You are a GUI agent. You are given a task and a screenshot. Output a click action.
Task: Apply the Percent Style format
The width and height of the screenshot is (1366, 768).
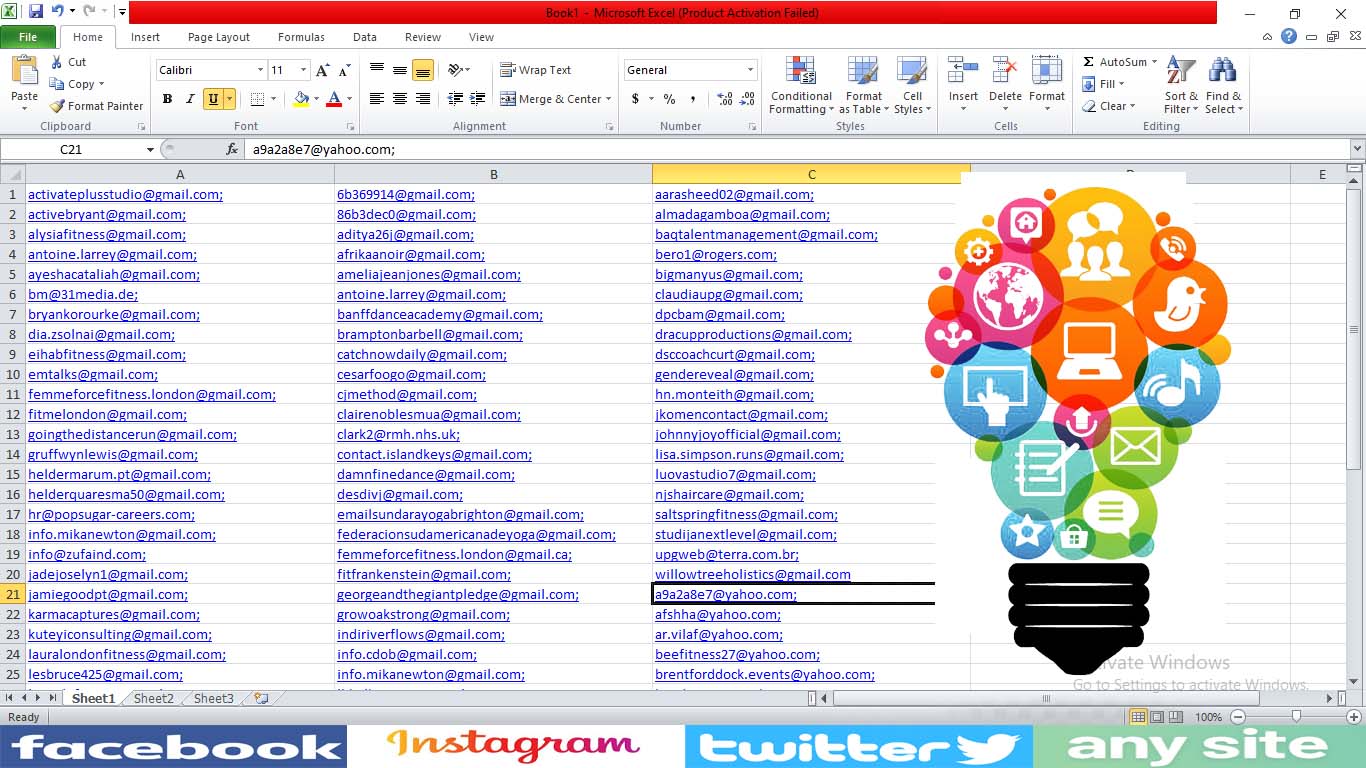click(x=668, y=100)
